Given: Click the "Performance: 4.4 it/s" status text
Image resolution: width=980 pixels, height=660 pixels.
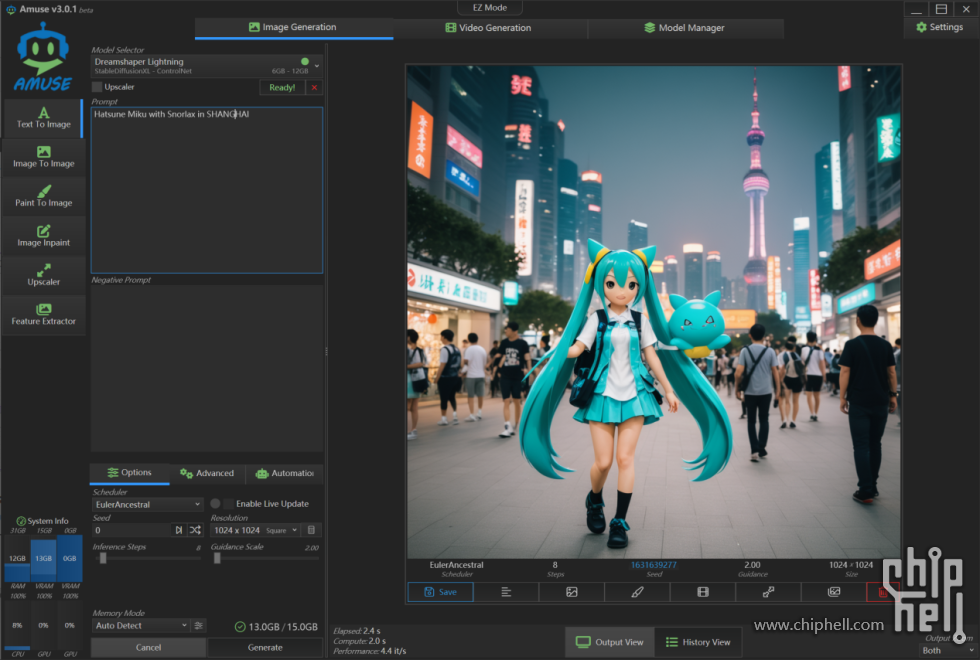Looking at the screenshot, I should click(x=370, y=651).
